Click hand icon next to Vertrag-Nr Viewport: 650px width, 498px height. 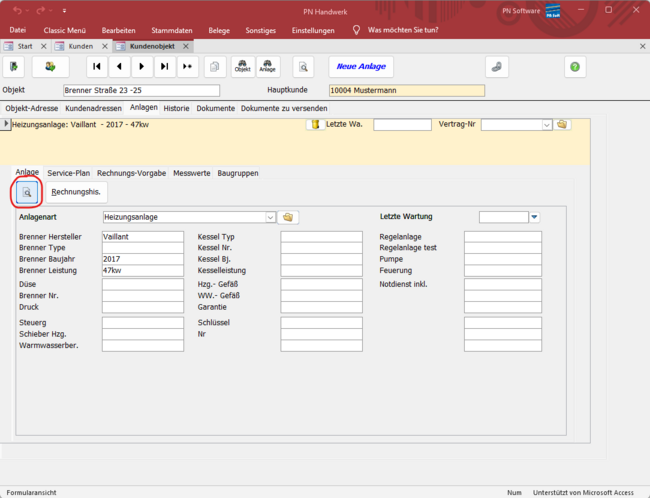pyautogui.click(x=562, y=124)
